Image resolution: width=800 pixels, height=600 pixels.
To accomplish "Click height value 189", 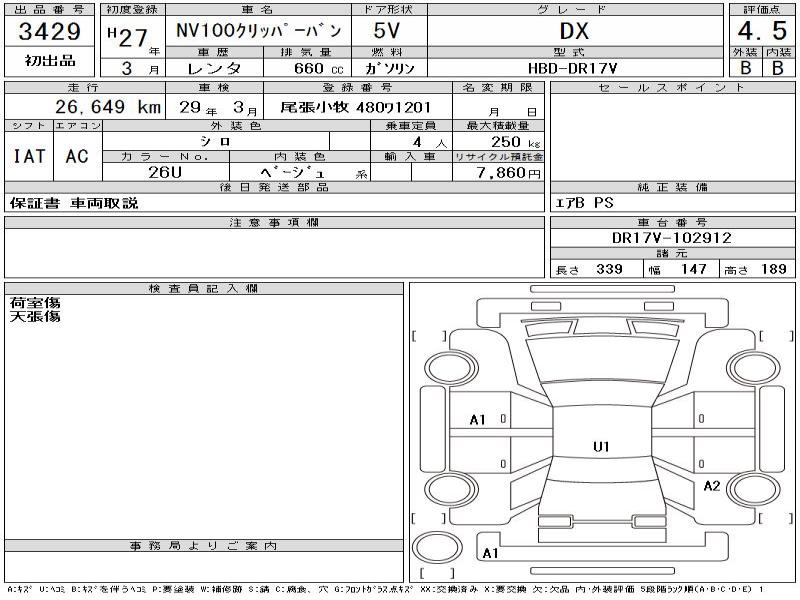I will [773, 269].
